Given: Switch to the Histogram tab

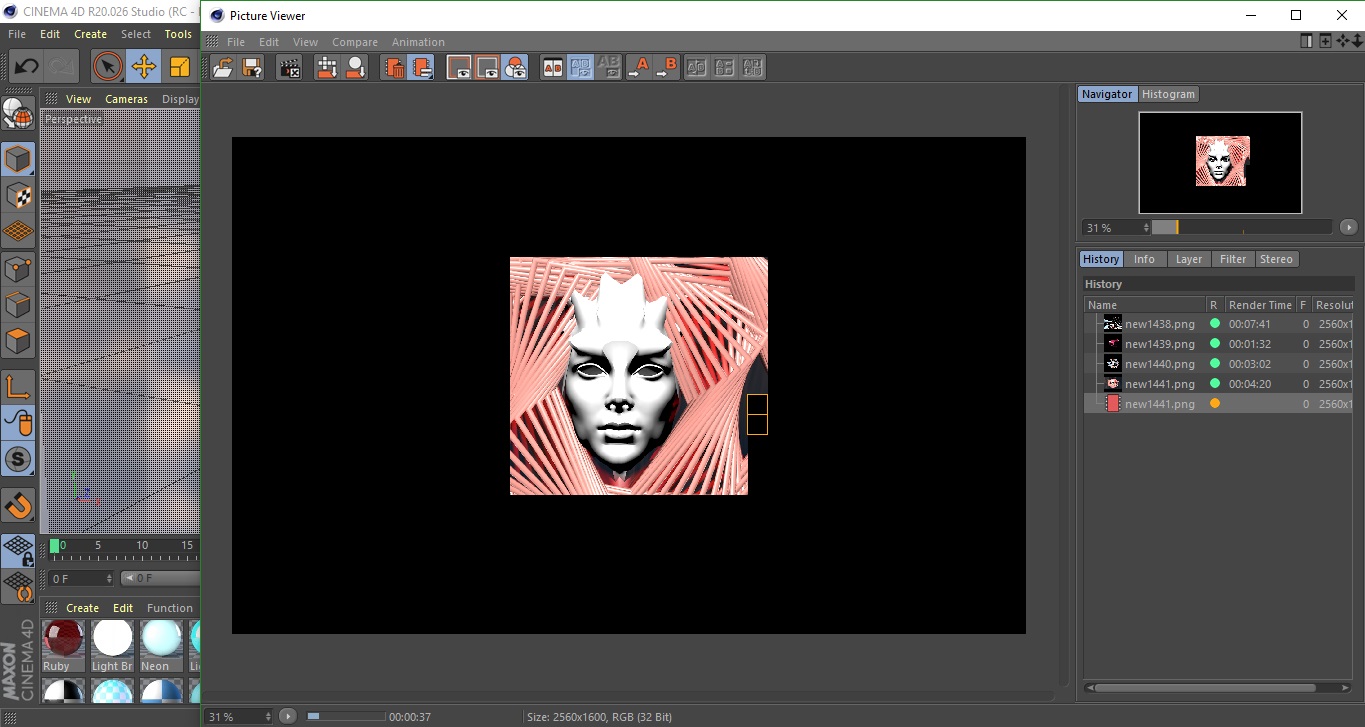Looking at the screenshot, I should (1168, 94).
